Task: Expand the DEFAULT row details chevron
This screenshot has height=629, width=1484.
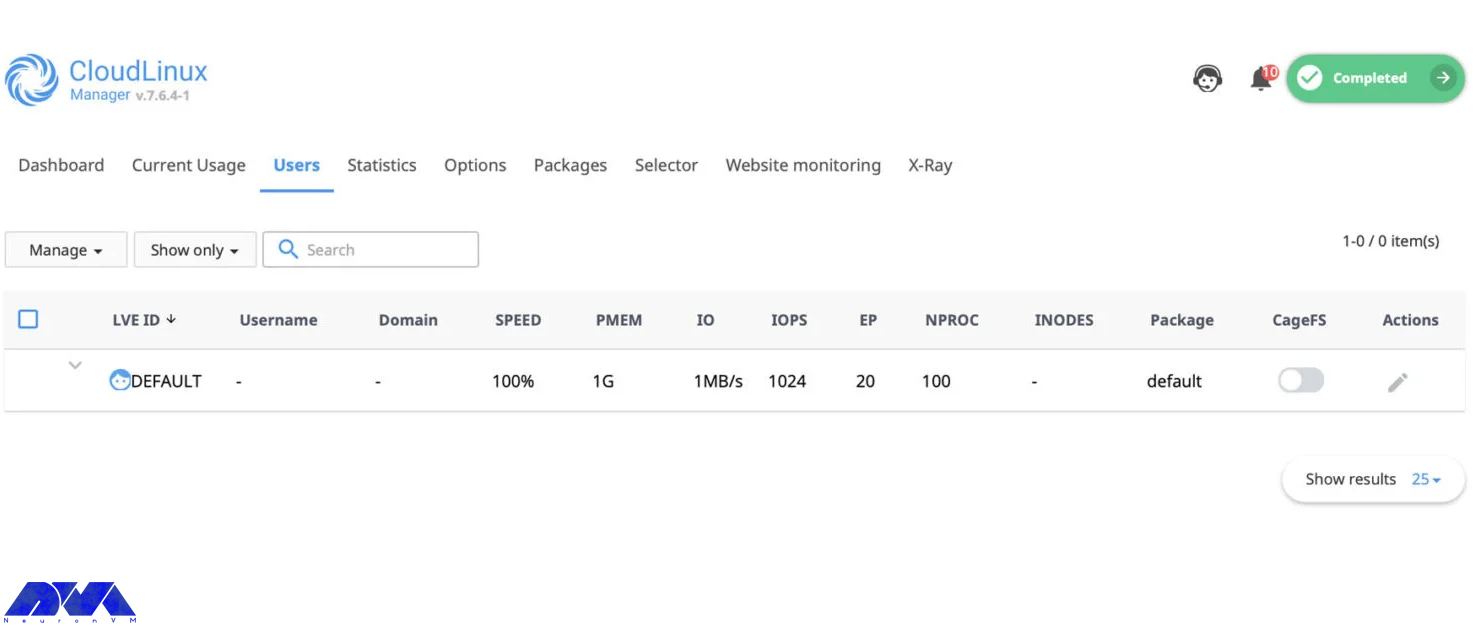Action: (x=75, y=366)
